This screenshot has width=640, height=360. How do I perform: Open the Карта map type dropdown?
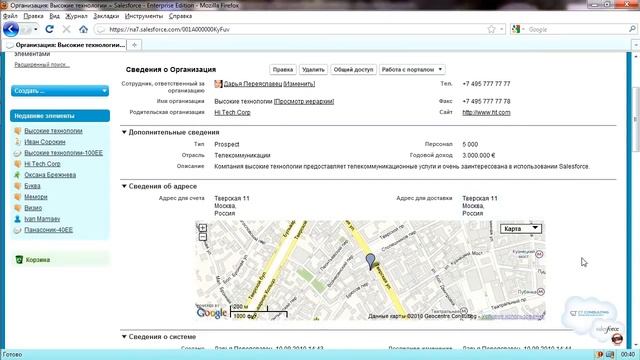521,229
